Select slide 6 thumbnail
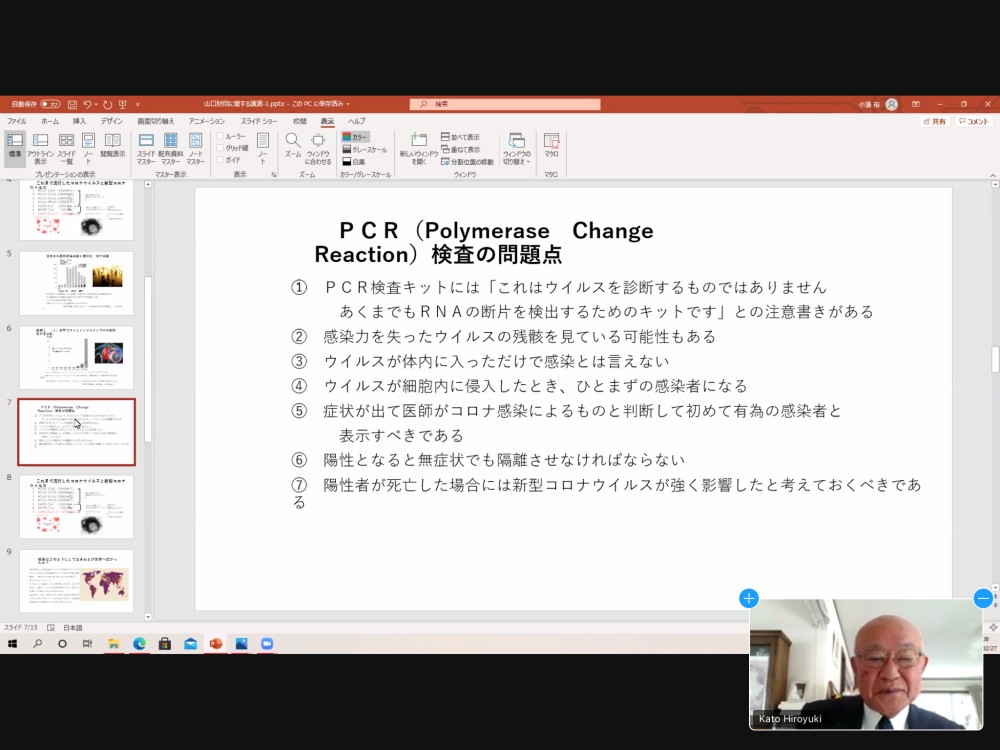 coord(77,358)
